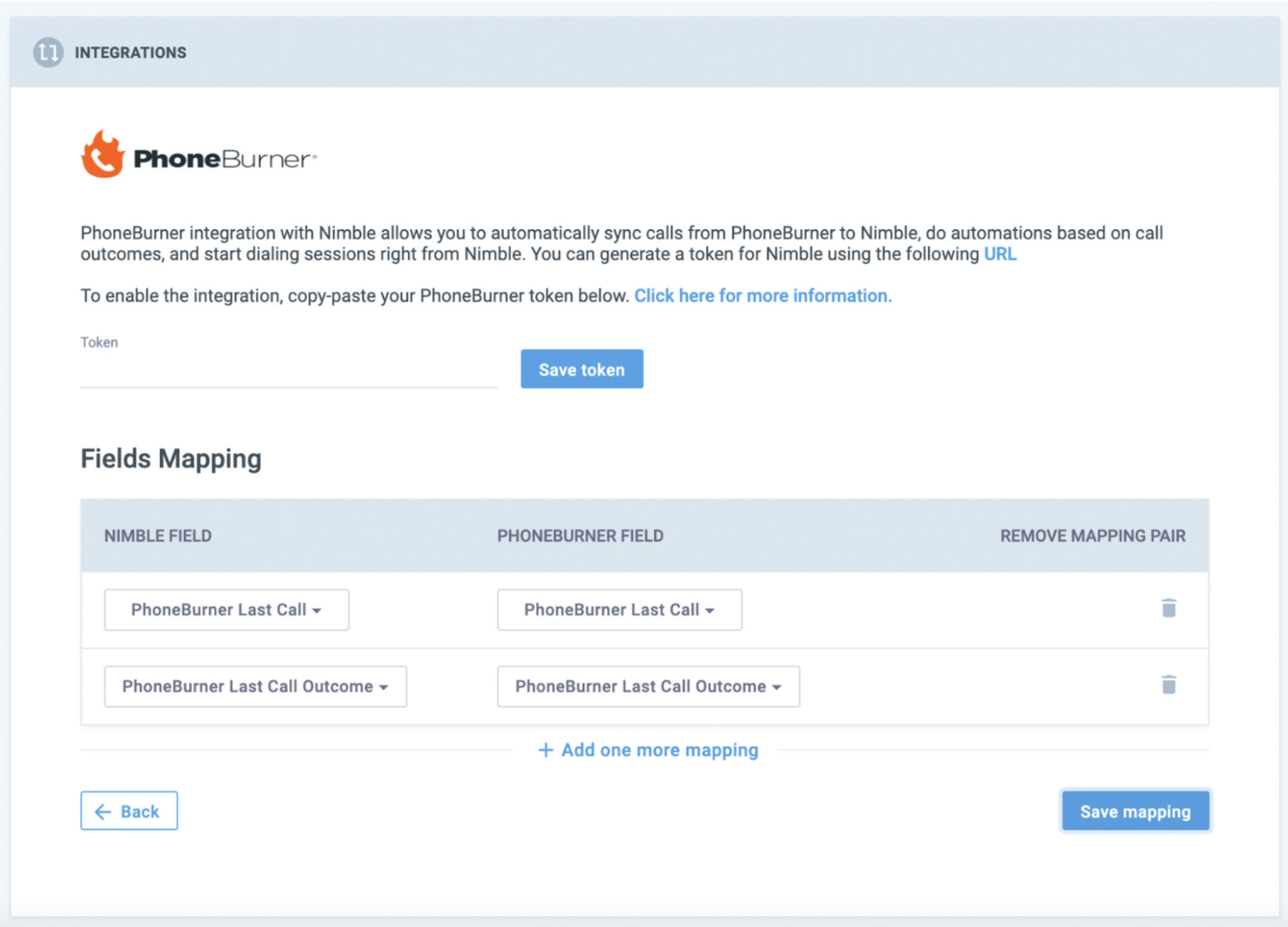Click the Integrations sync icon in header
Image resolution: width=1288 pixels, height=927 pixels.
tap(48, 53)
